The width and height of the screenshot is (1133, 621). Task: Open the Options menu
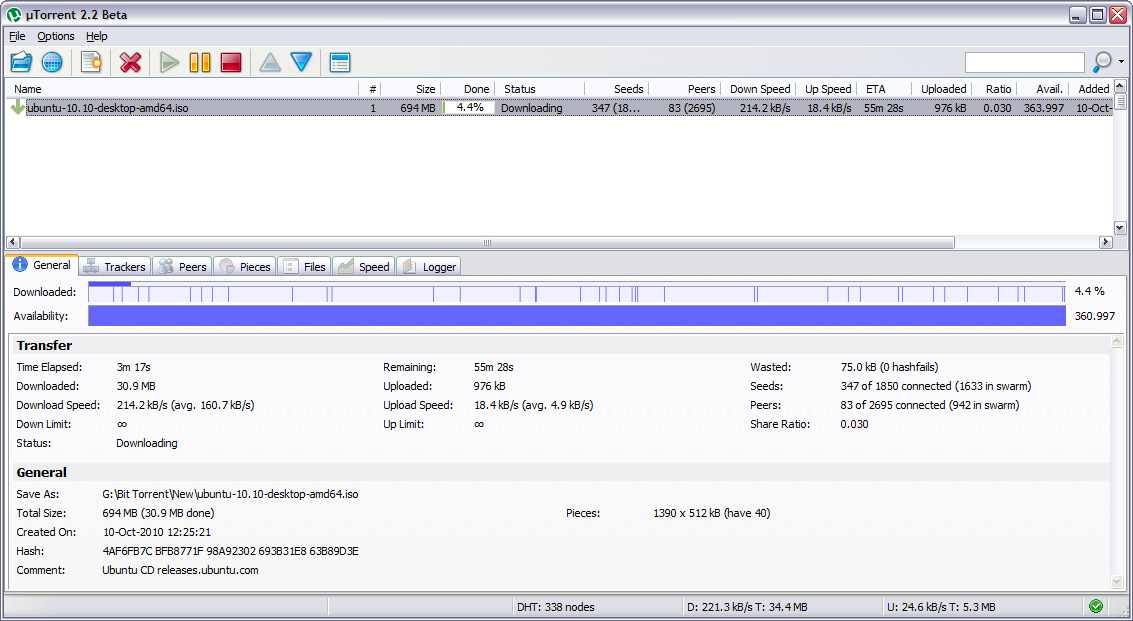click(56, 36)
